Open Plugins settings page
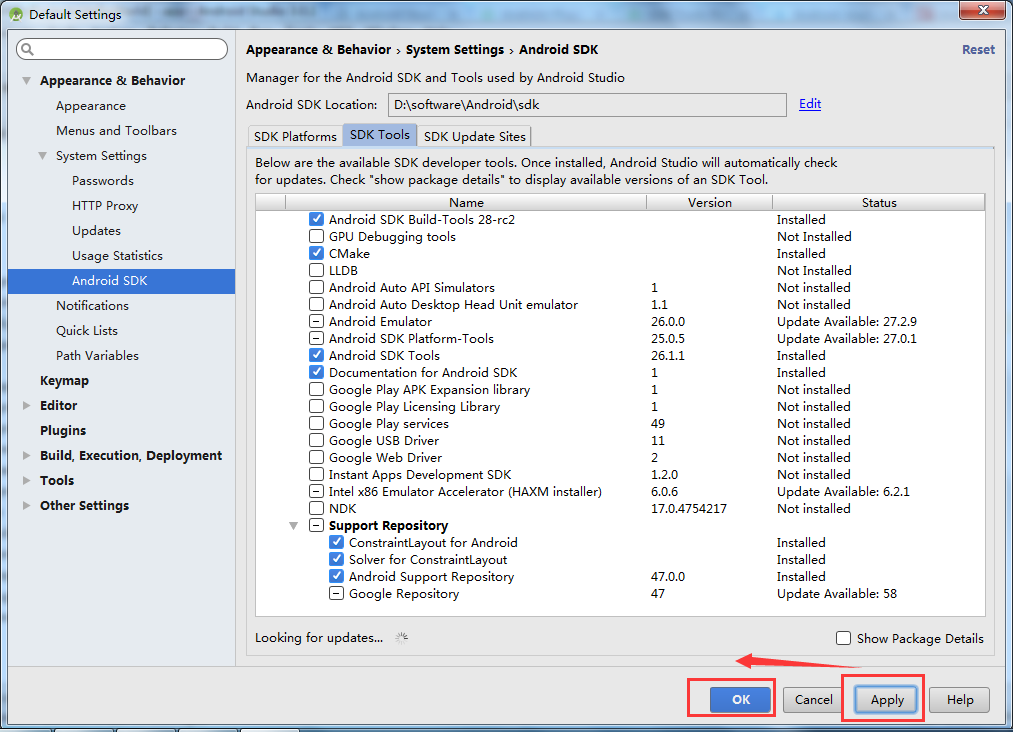 coord(63,430)
